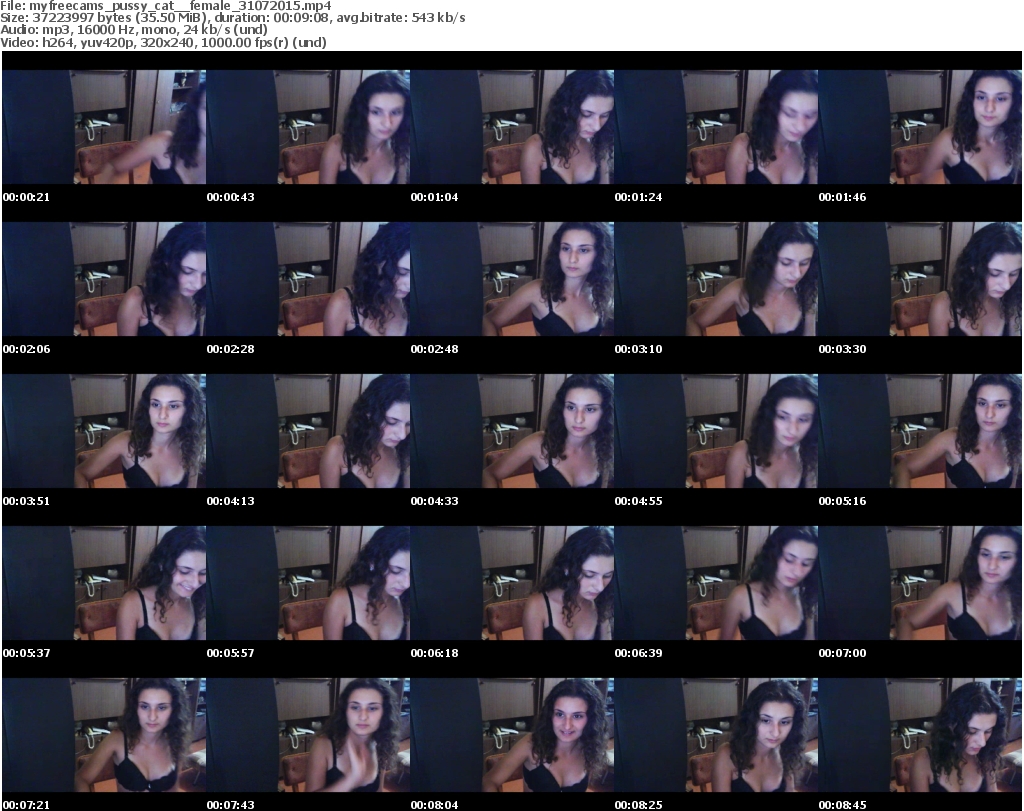Open the thumbnail for 00:06:18
The width and height of the screenshot is (1024, 811).
(512, 583)
